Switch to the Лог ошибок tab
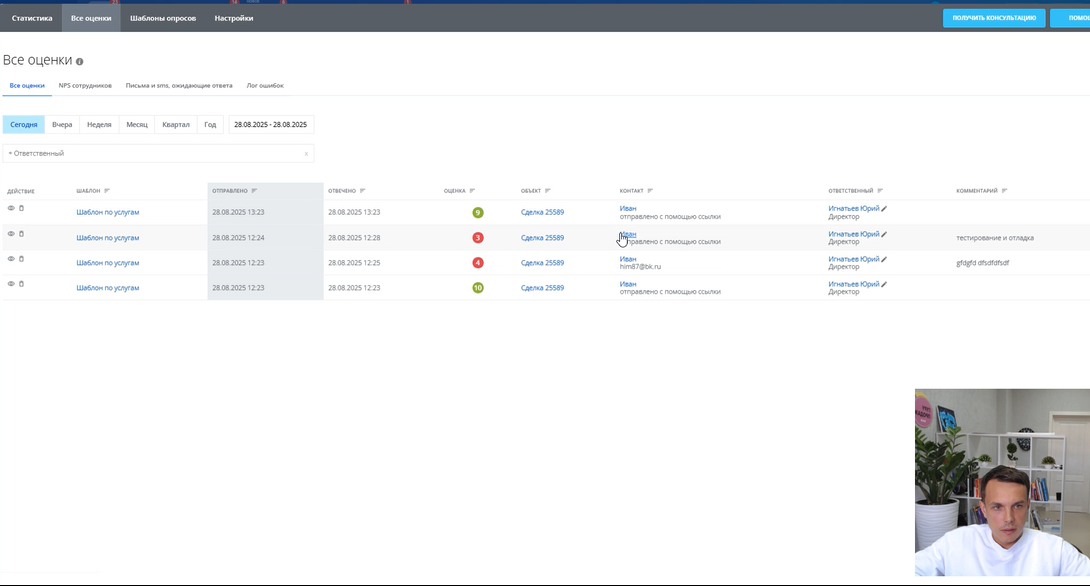Viewport: 1090px width, 586px height. (x=265, y=86)
